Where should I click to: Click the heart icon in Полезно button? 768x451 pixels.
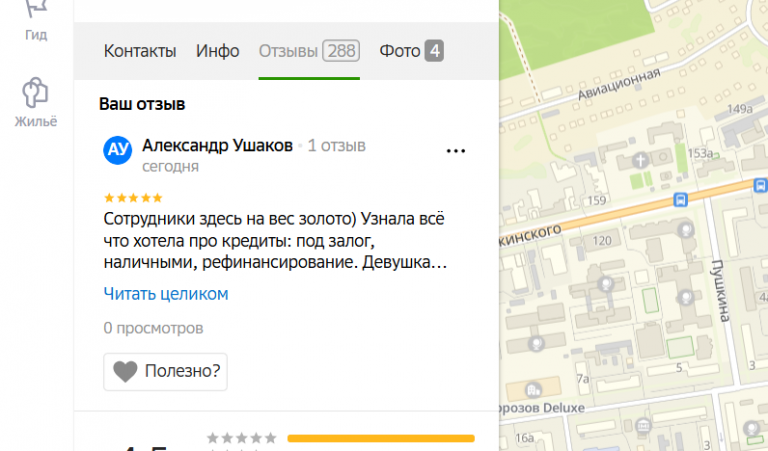tap(125, 372)
